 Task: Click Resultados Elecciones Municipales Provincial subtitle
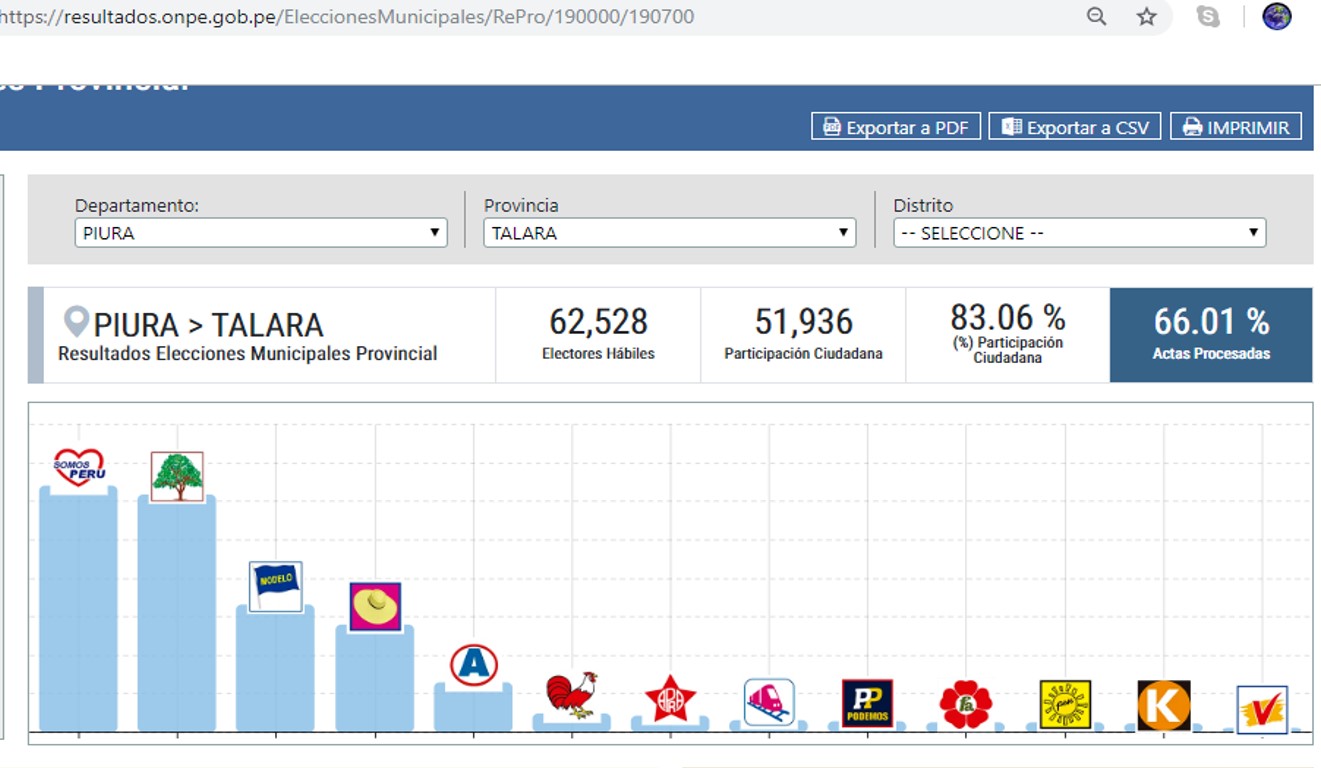click(248, 354)
